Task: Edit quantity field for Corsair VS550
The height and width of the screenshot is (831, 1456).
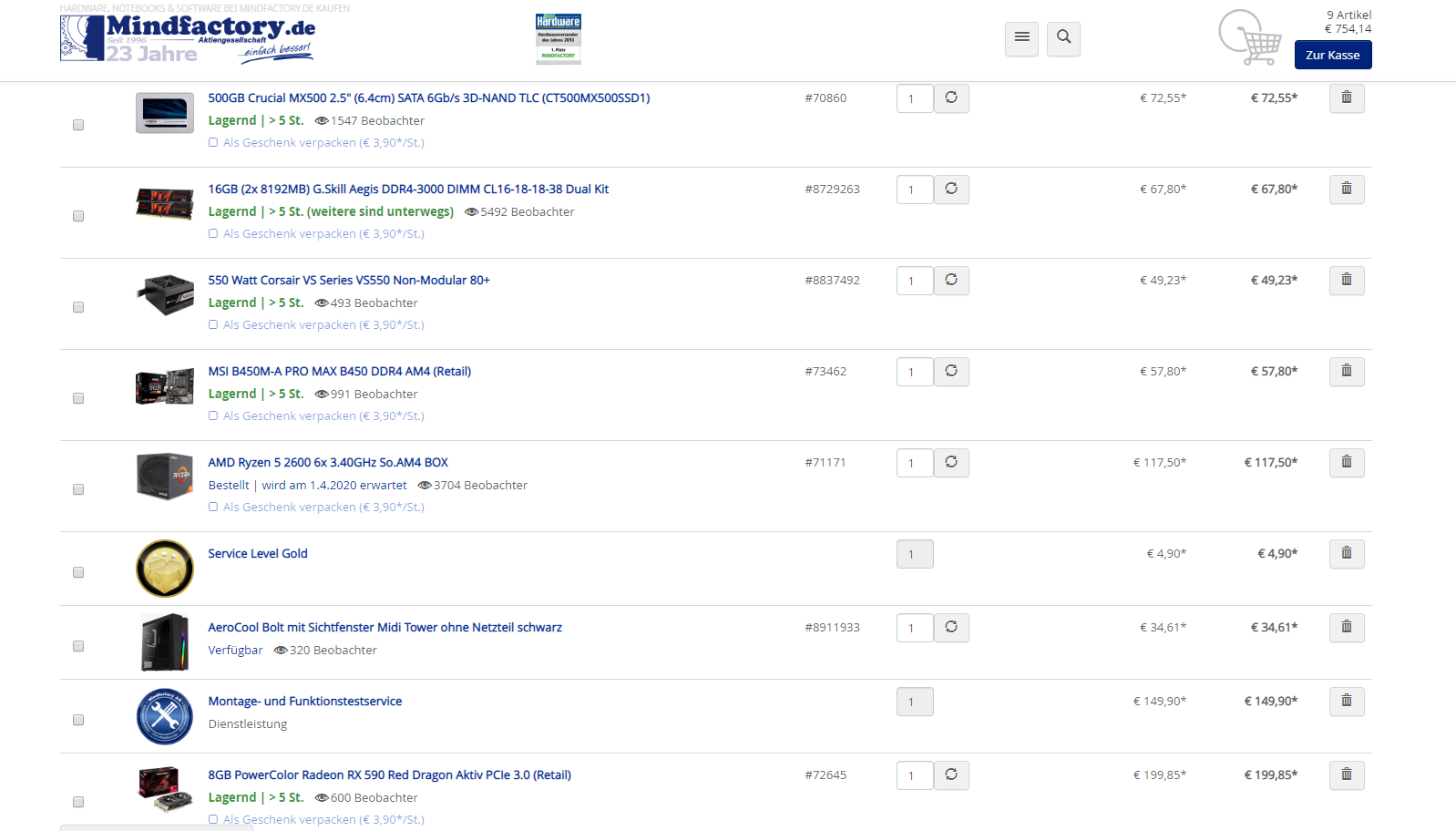Action: [x=915, y=281]
